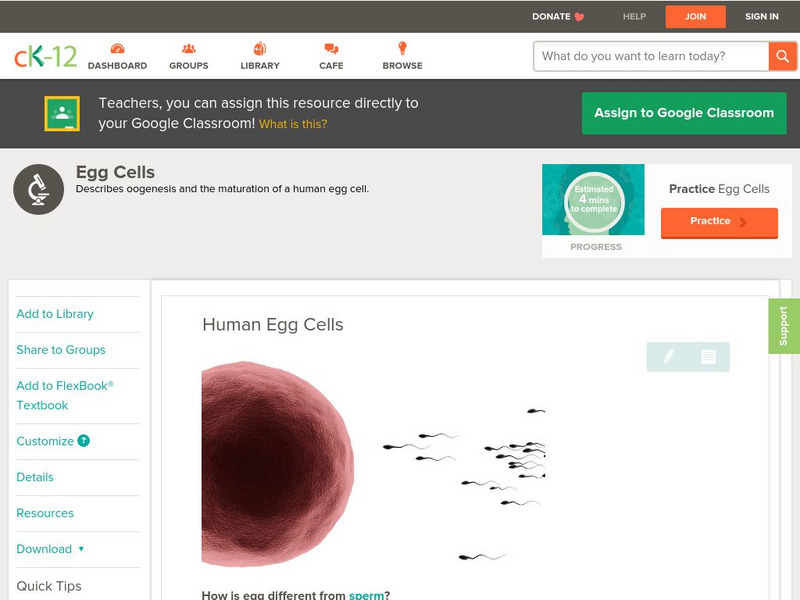Click the highlighter pen icon
This screenshot has height=600, width=800.
click(x=667, y=356)
